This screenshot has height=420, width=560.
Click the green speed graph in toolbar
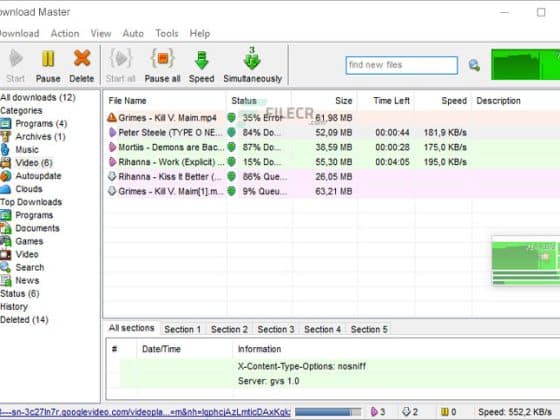point(525,65)
